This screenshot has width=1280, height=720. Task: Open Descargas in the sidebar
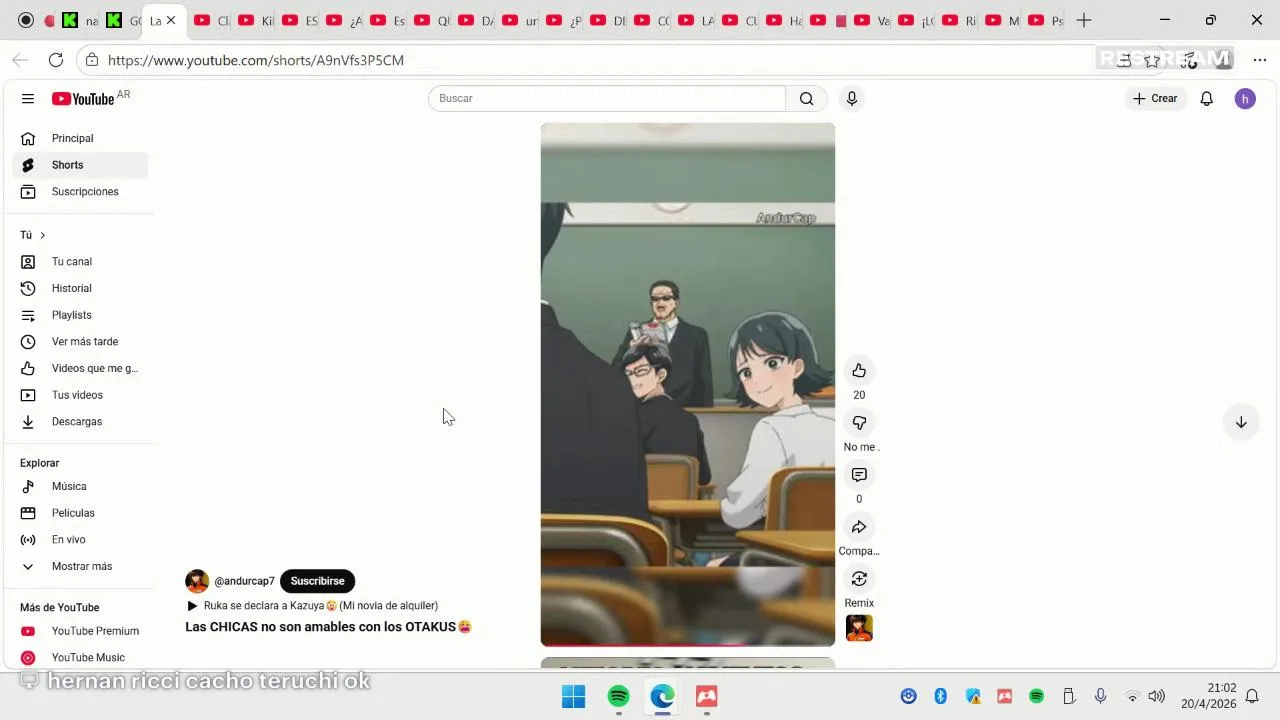click(x=80, y=422)
